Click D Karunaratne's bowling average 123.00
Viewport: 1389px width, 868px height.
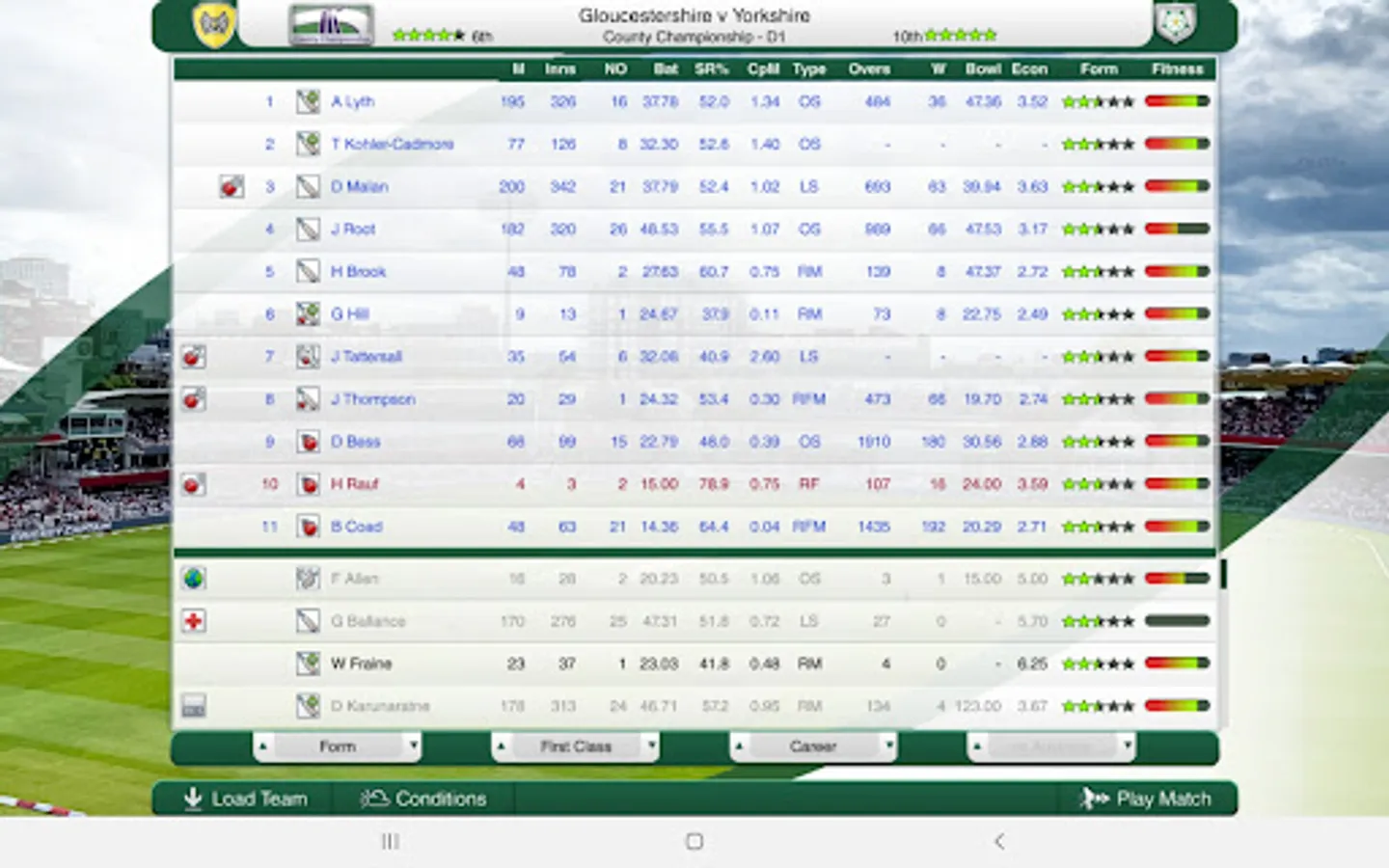point(977,706)
